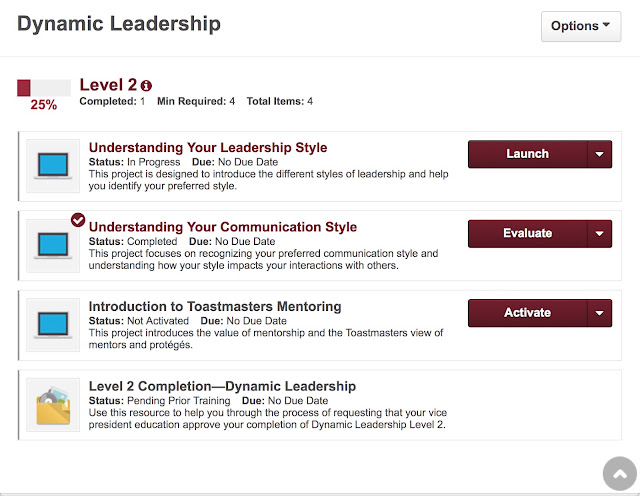Screen dimensions: 640x496
Task: Expand the dropdown arrow beside Activate
Action: pyautogui.click(x=600, y=313)
